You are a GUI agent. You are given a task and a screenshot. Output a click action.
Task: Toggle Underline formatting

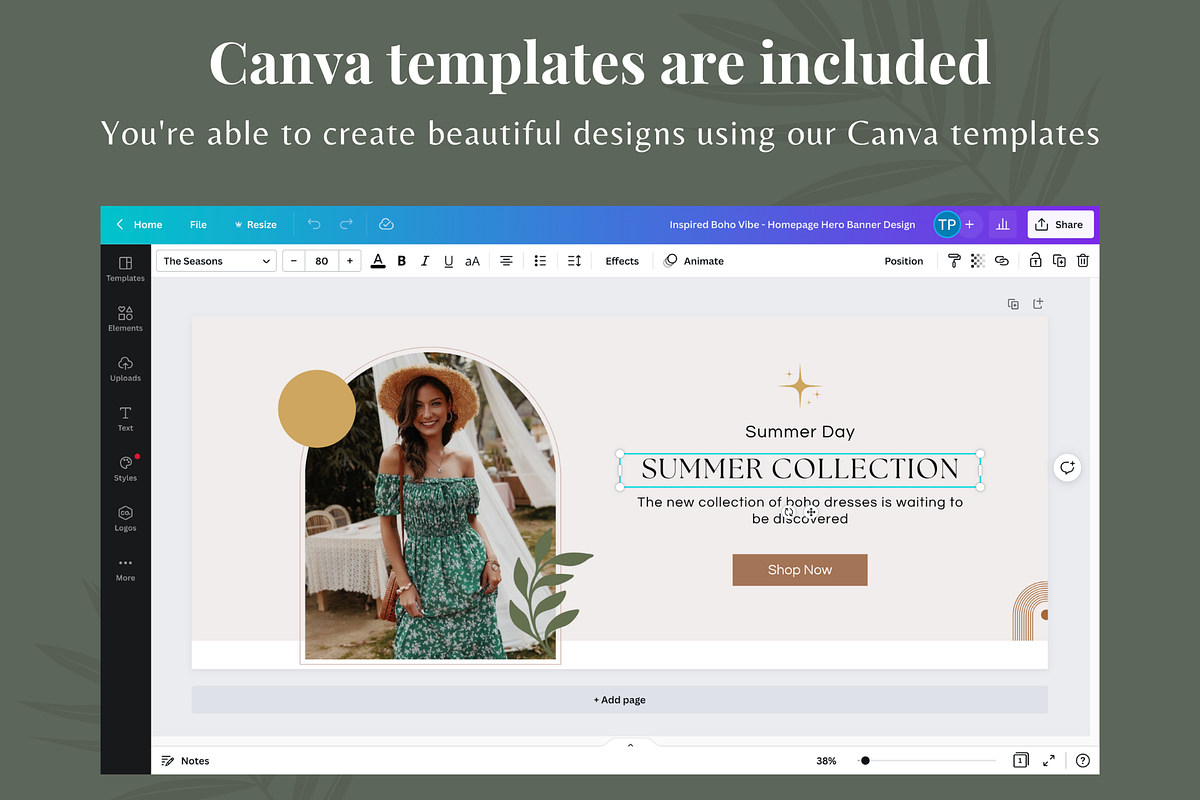448,261
